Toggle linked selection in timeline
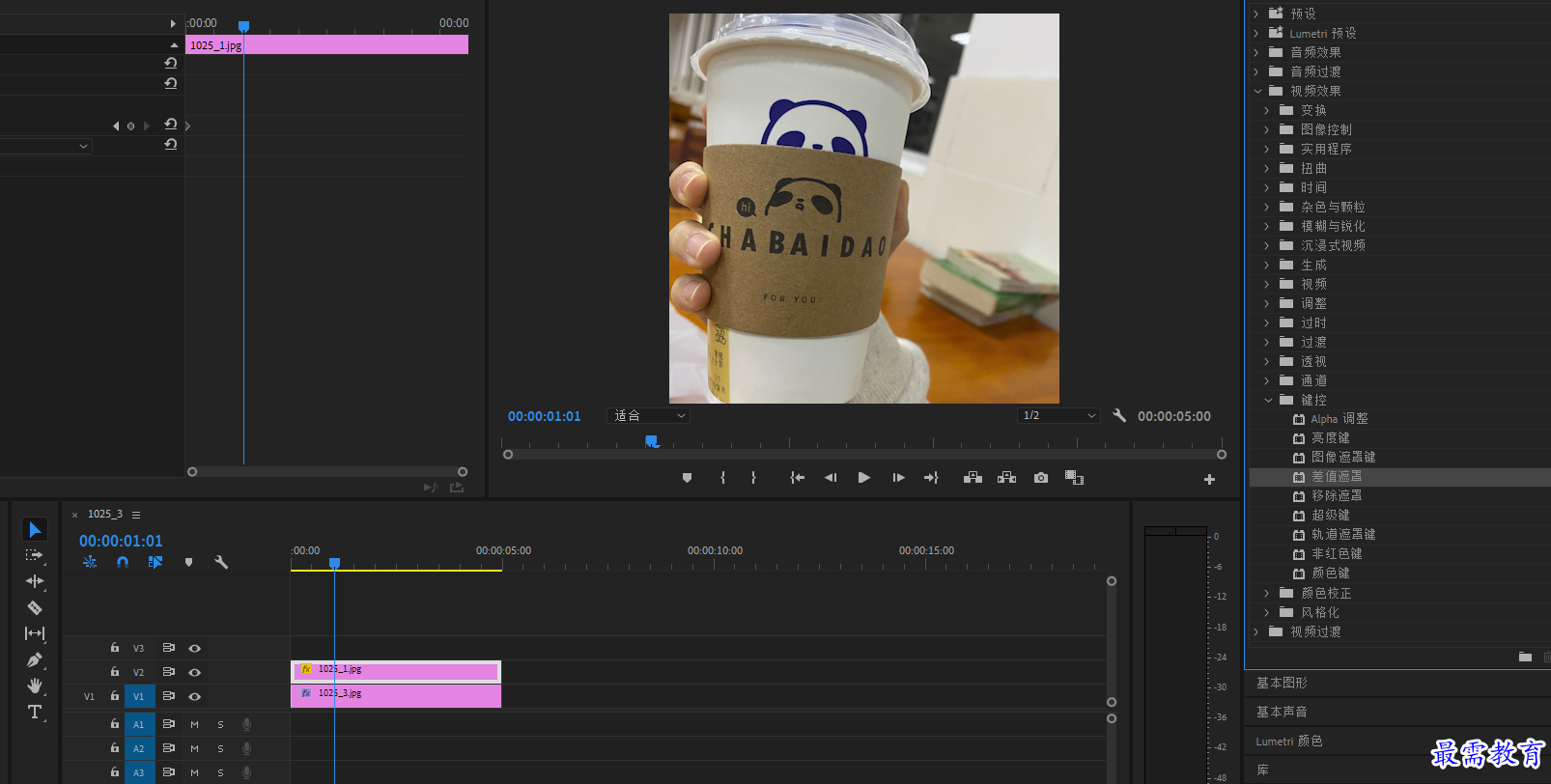The height and width of the screenshot is (784, 1551). [155, 562]
